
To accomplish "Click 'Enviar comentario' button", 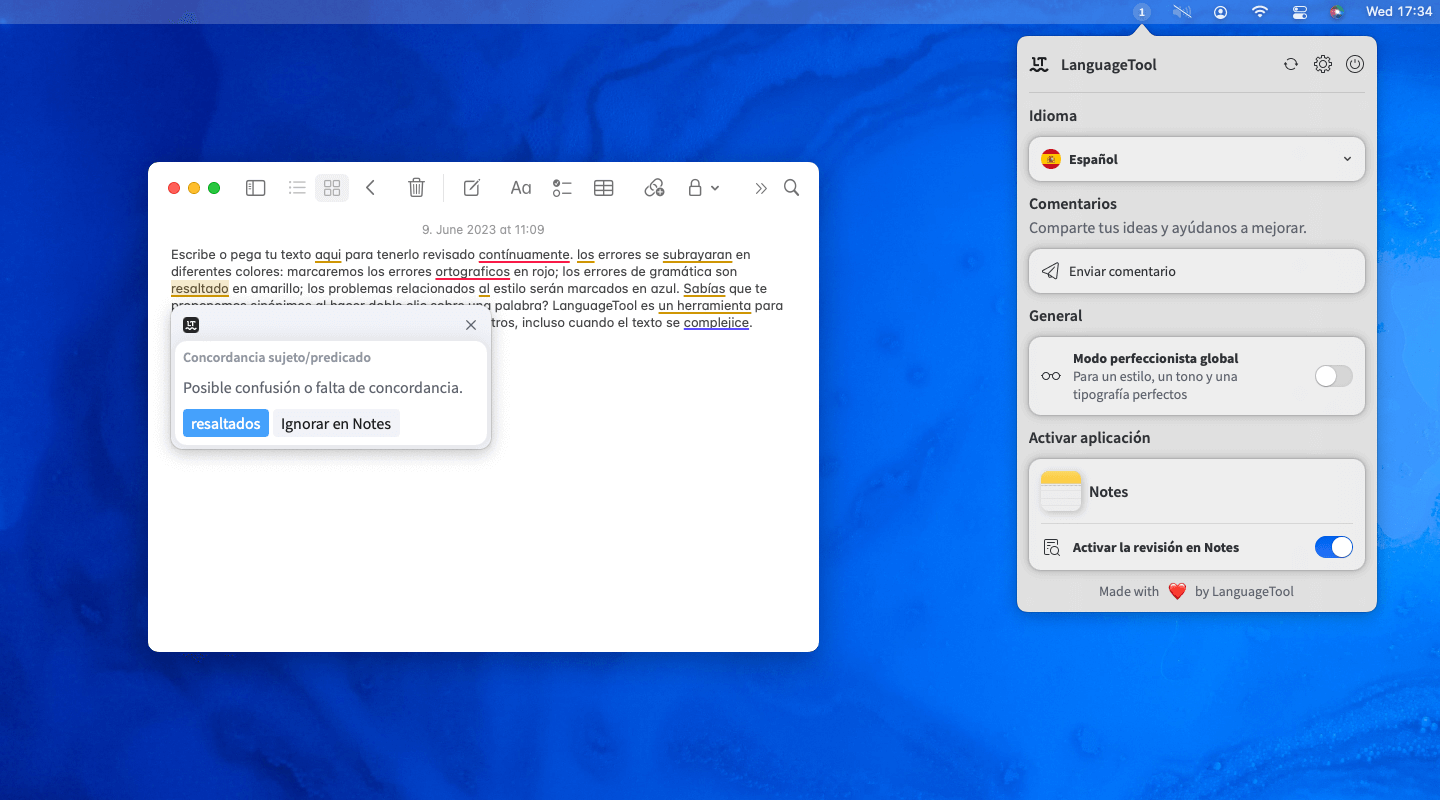I will [1197, 271].
